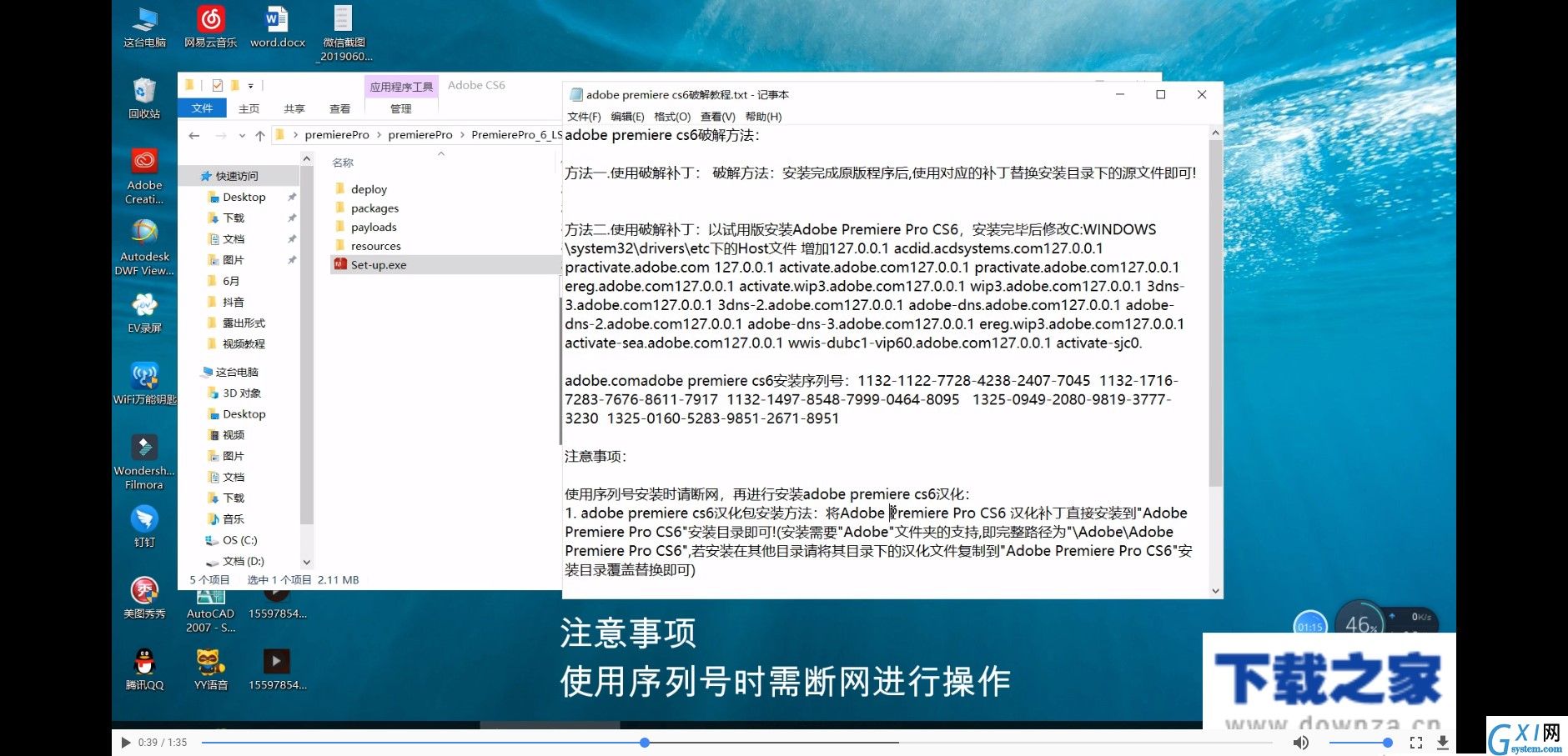Open 文件(F) menu in Notepad
Screen dimensions: 1568x756
click(584, 117)
